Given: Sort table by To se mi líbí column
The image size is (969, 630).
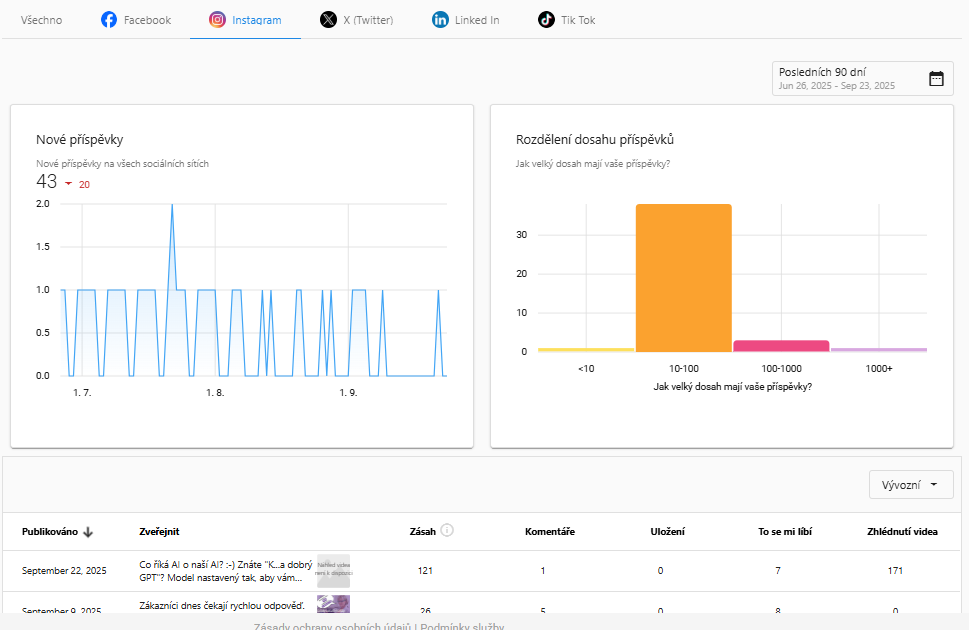Looking at the screenshot, I should (785, 532).
